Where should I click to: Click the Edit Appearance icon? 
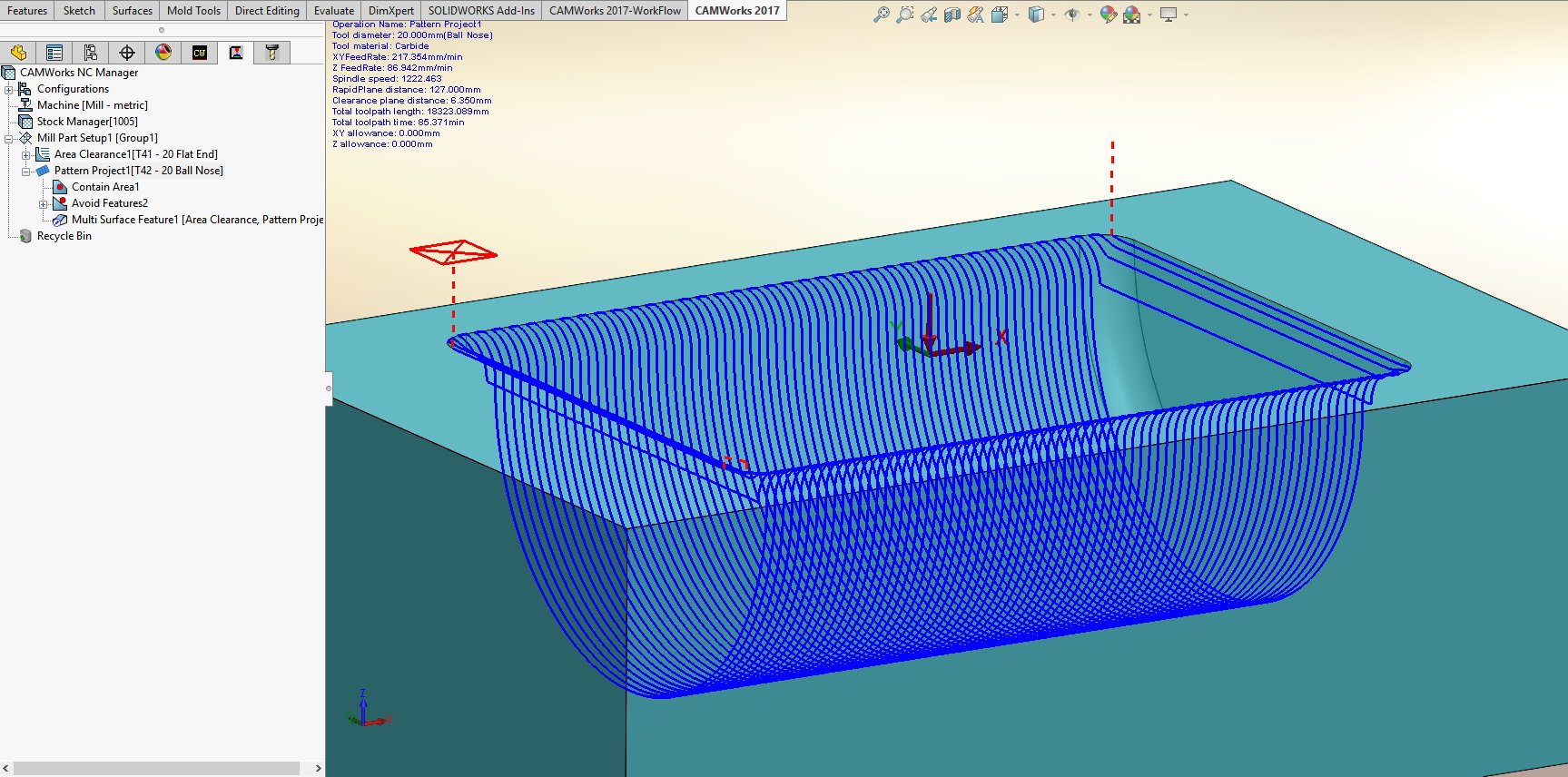point(1108,15)
